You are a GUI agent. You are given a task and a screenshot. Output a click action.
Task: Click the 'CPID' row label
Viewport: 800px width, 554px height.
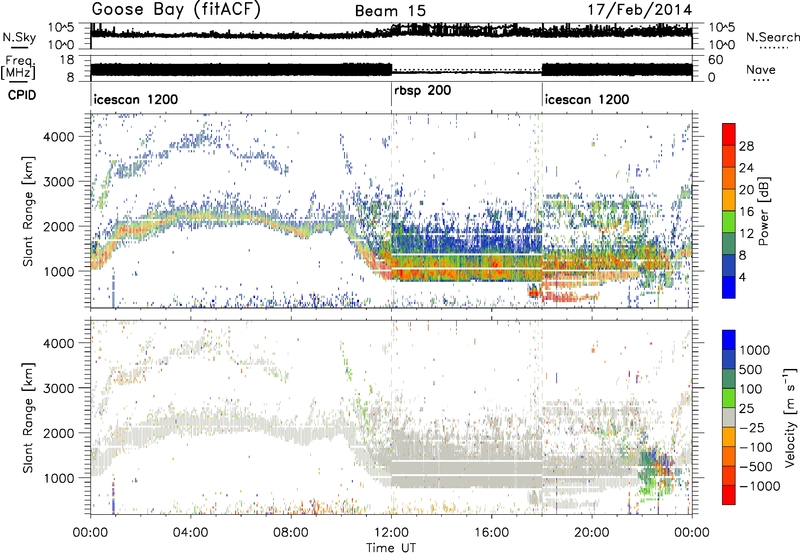point(22,95)
